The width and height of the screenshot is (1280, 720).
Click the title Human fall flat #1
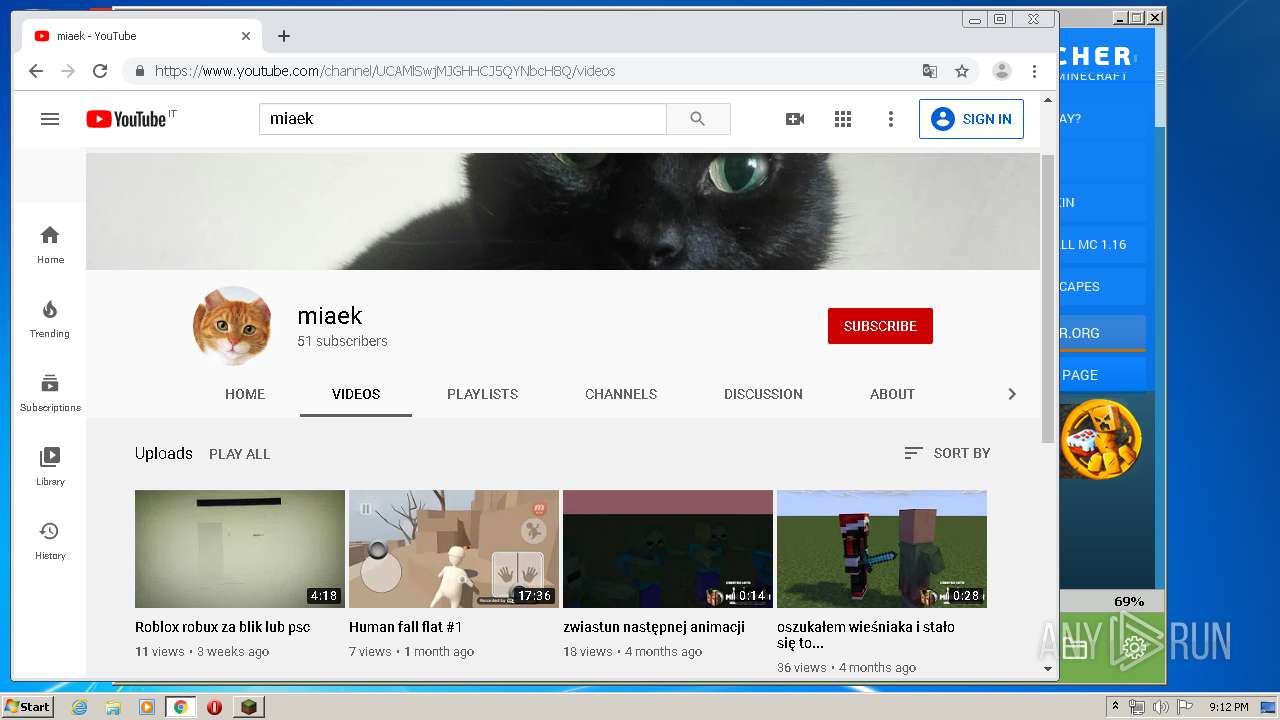405,627
